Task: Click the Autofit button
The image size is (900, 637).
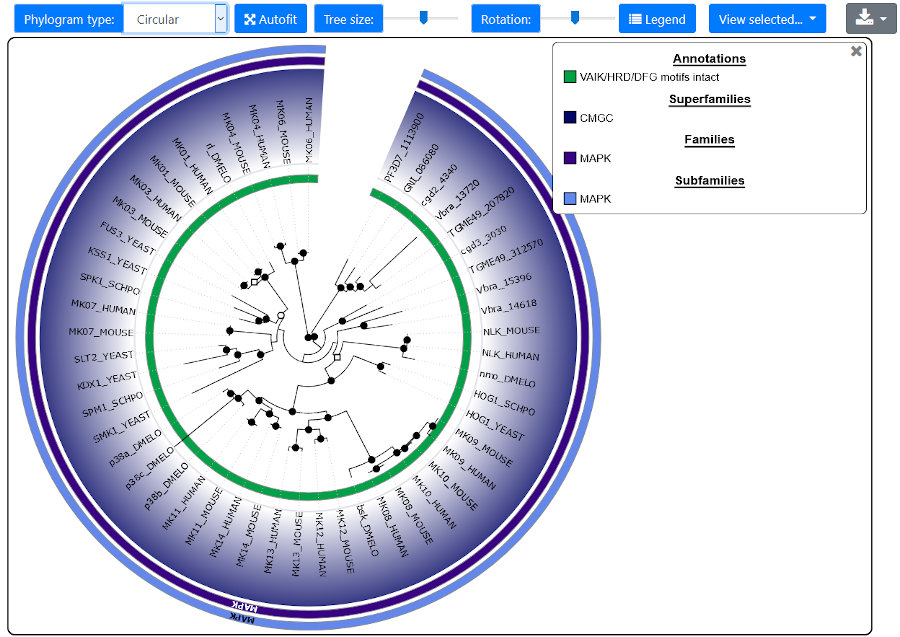Action: point(270,19)
